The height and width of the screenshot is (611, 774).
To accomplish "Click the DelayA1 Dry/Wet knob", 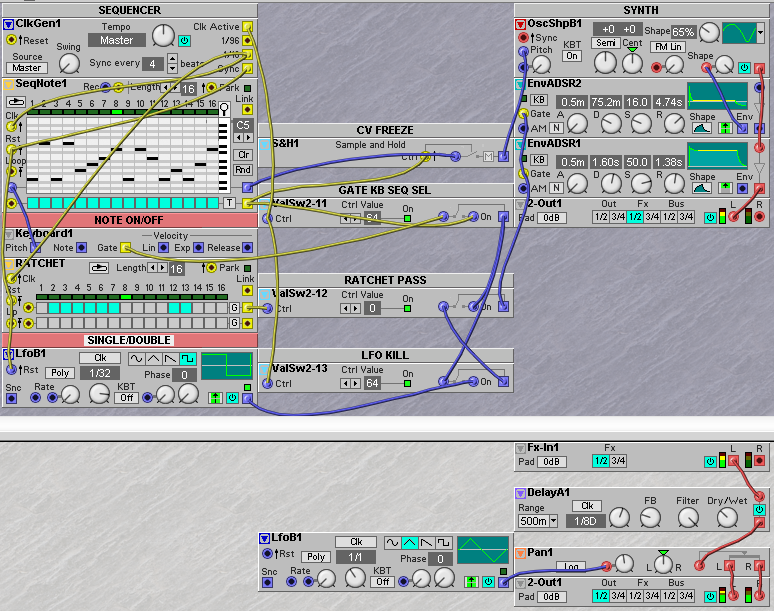I will (727, 517).
